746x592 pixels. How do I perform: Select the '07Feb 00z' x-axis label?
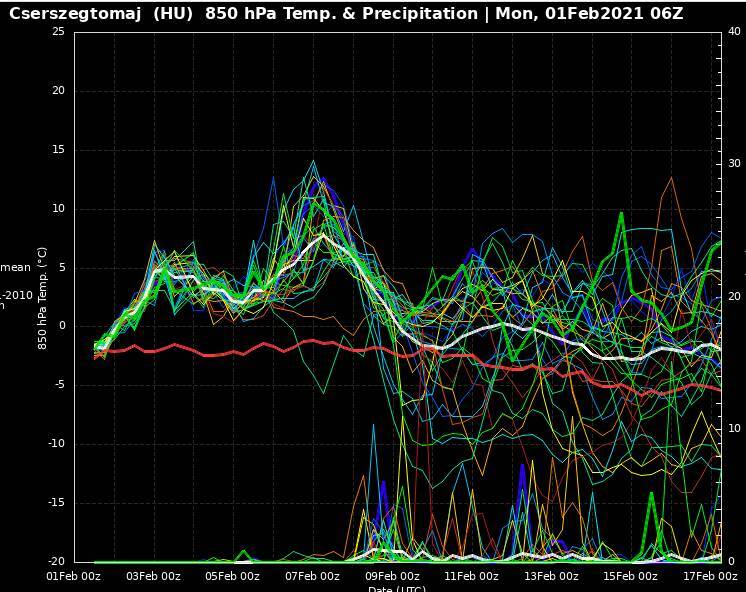[x=313, y=576]
